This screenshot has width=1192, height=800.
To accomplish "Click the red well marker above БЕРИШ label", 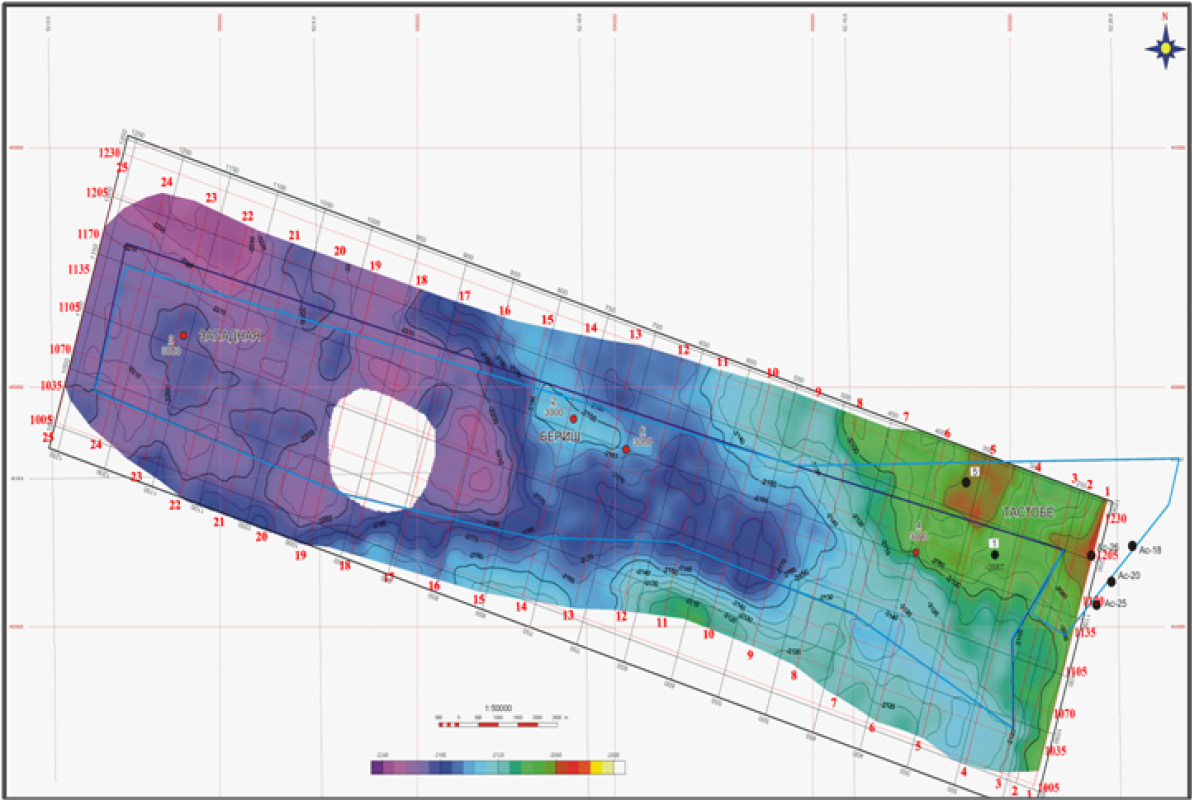I will pyautogui.click(x=573, y=419).
